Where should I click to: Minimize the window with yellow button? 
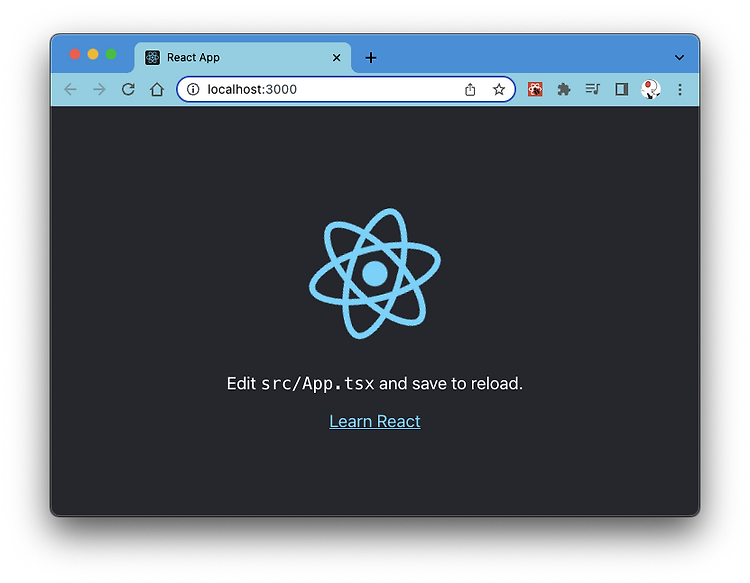tap(93, 54)
